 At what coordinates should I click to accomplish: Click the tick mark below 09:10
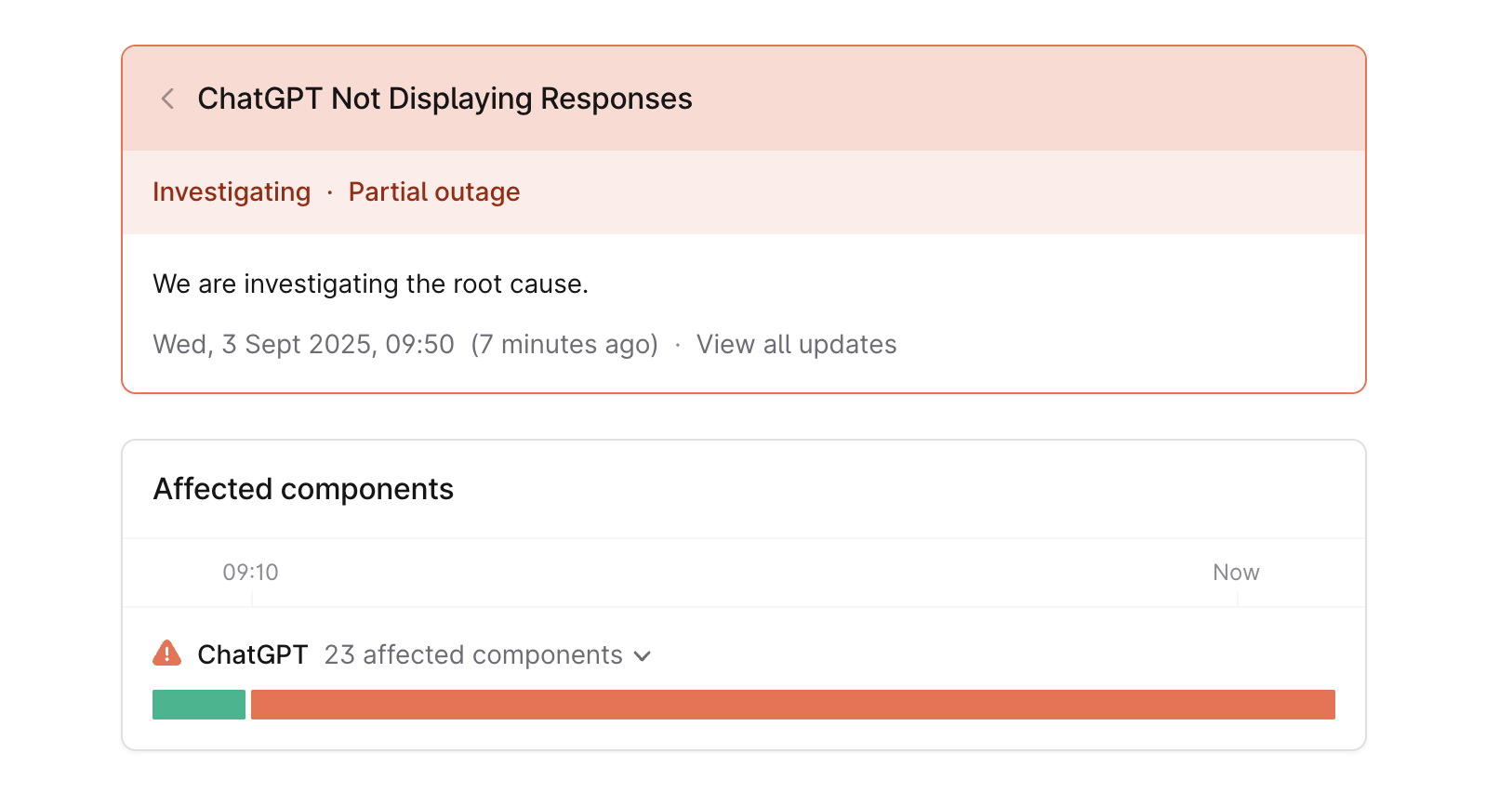252,600
